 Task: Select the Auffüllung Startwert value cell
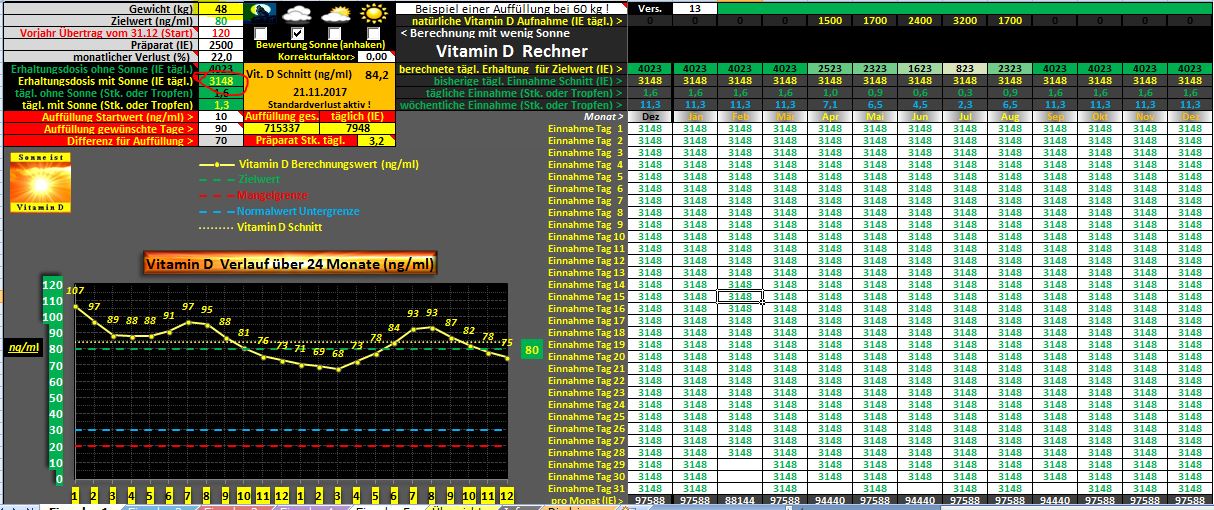click(x=221, y=117)
